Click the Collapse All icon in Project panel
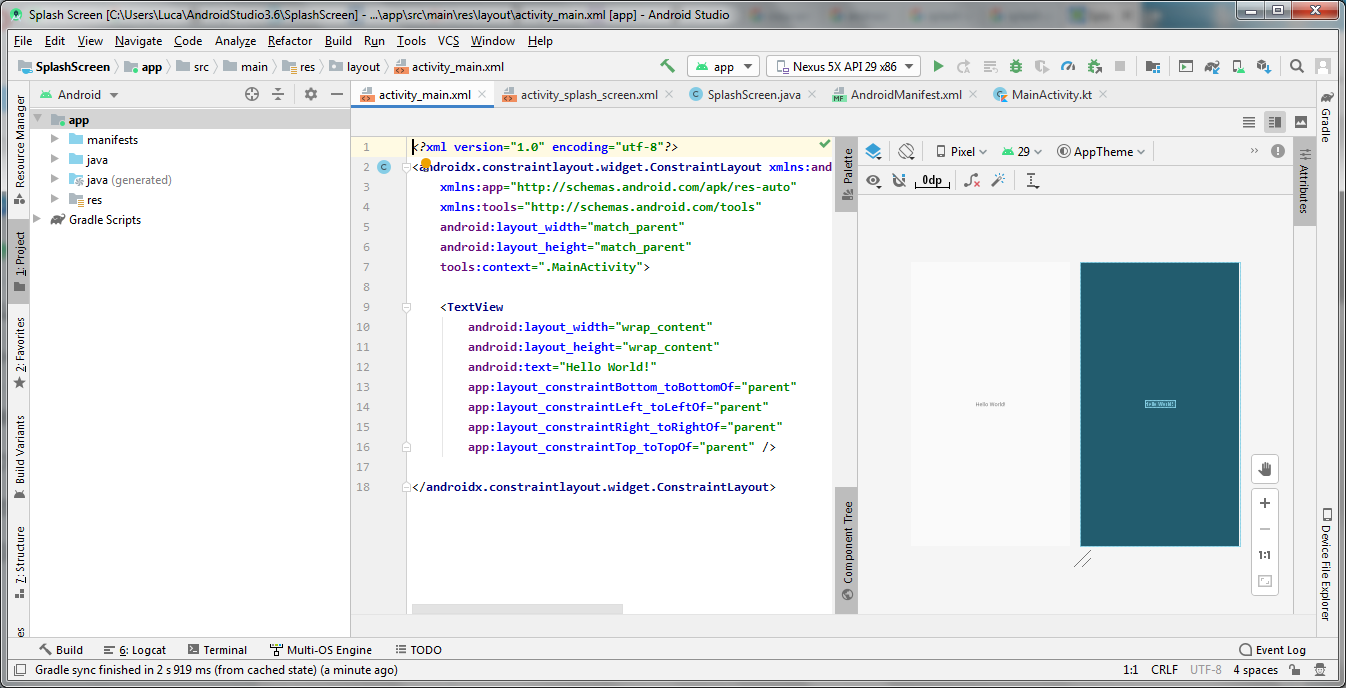The image size is (1346, 688). (278, 94)
